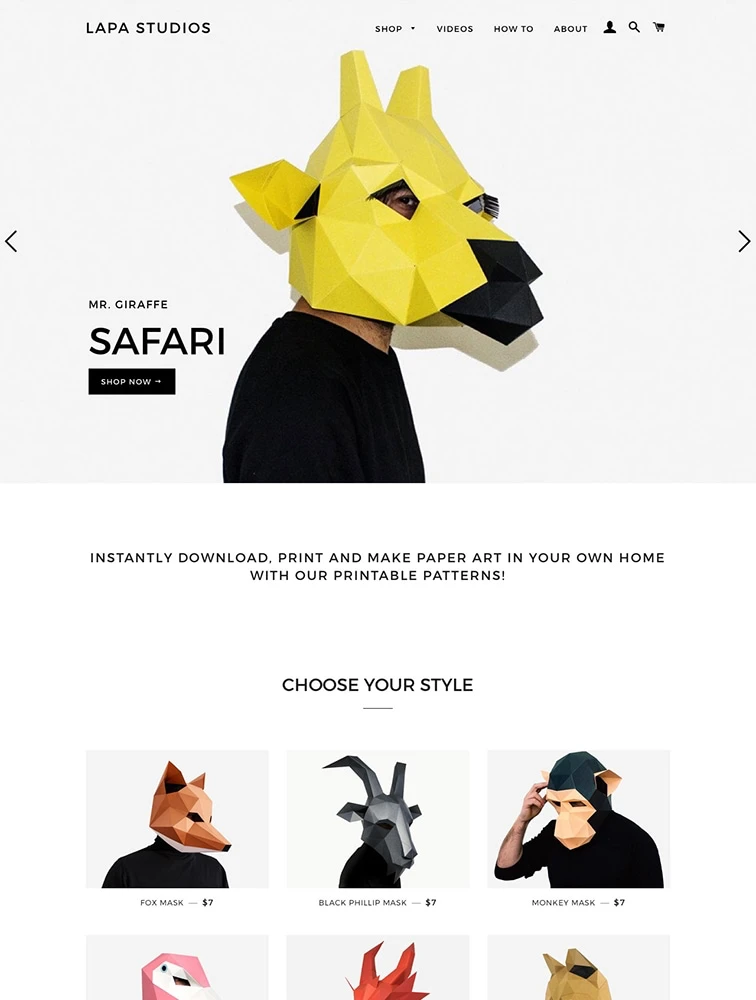
Task: Go to previous slide arrow
Action: (x=11, y=241)
